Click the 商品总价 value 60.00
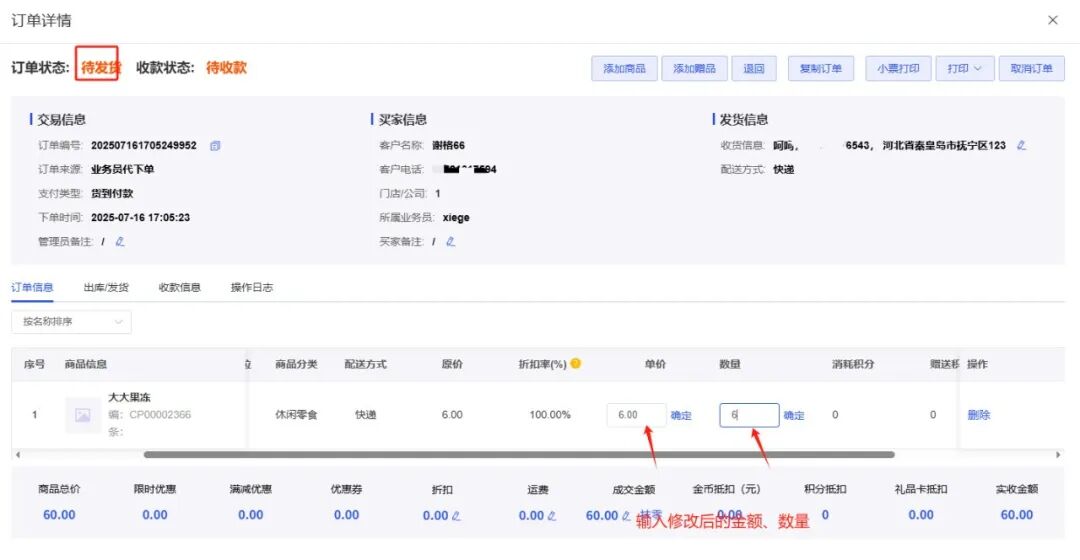The image size is (1080, 560). [59, 515]
